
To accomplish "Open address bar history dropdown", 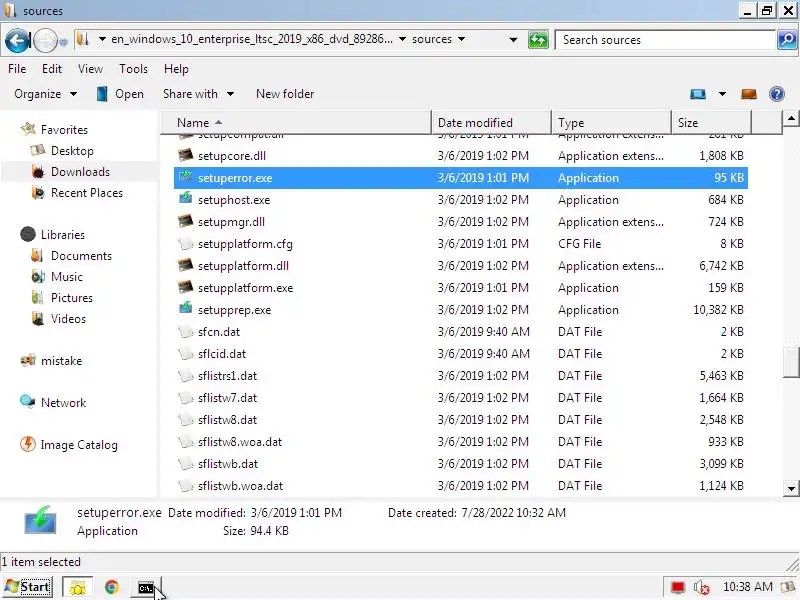I will click(x=513, y=39).
